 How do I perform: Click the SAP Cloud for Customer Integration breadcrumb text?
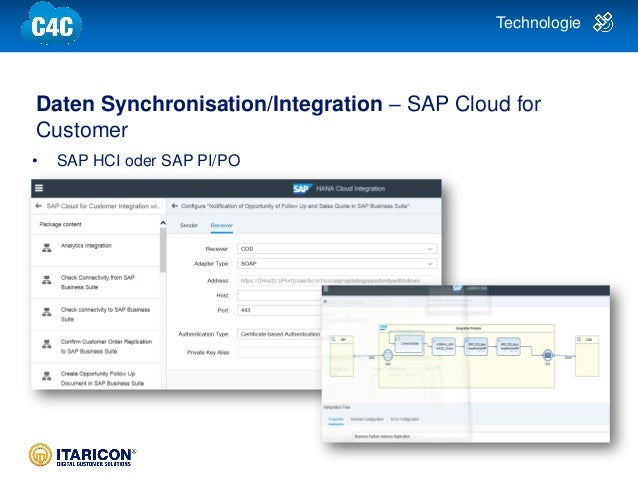click(104, 206)
